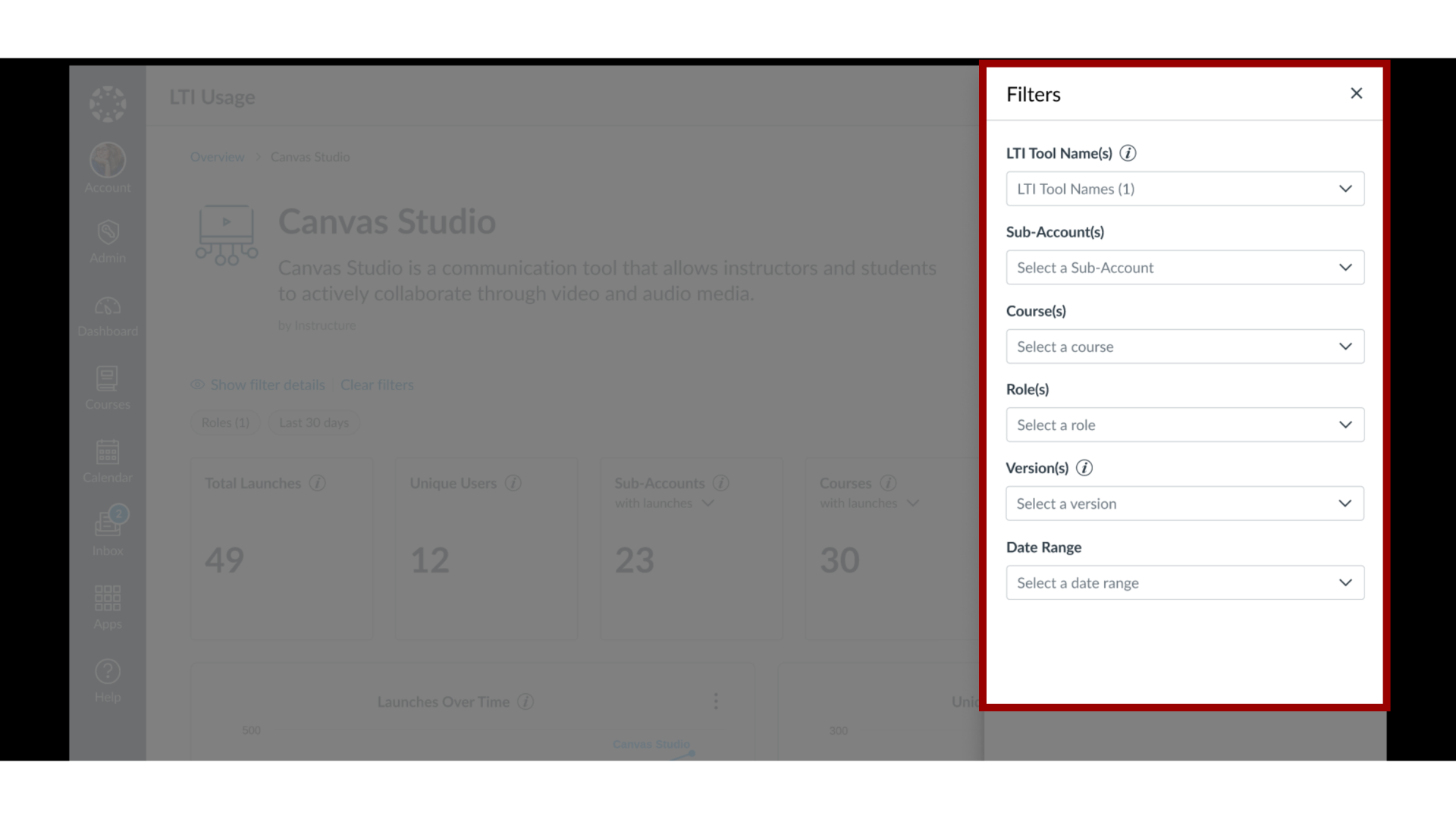Expand Sub-Accounts with launches chevron
1456x819 pixels.
(x=708, y=504)
